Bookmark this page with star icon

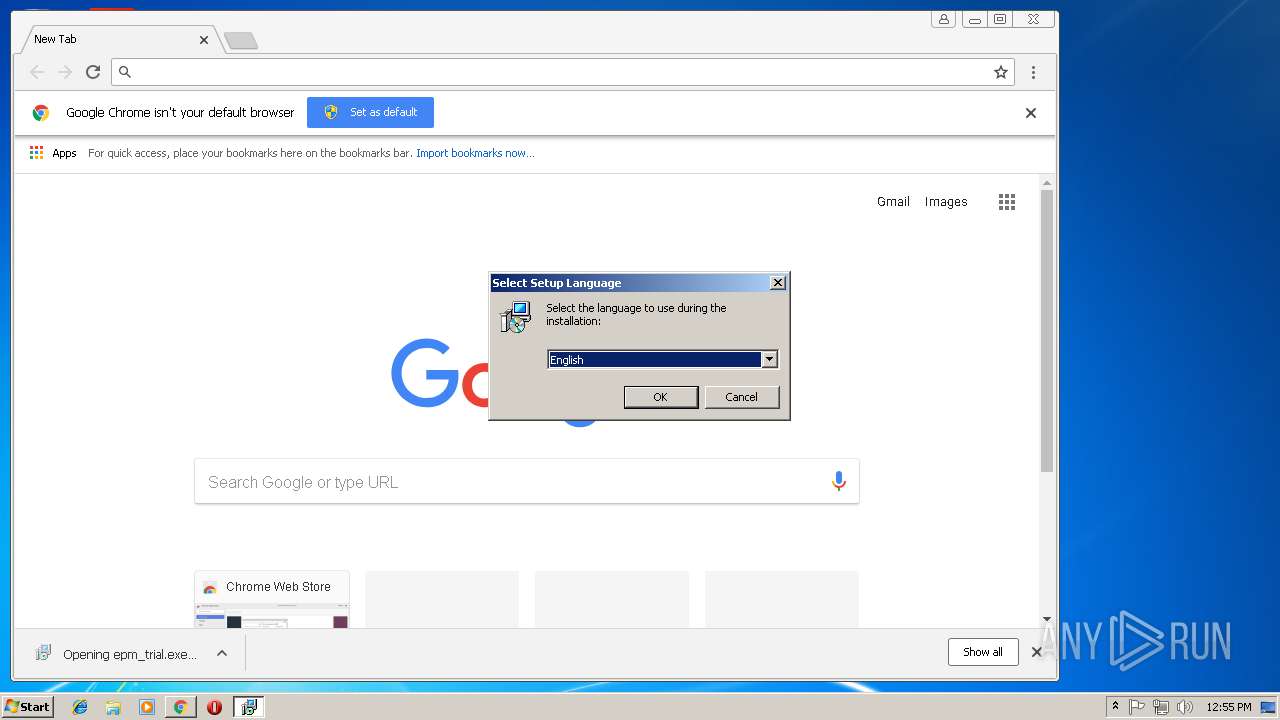click(x=1000, y=72)
